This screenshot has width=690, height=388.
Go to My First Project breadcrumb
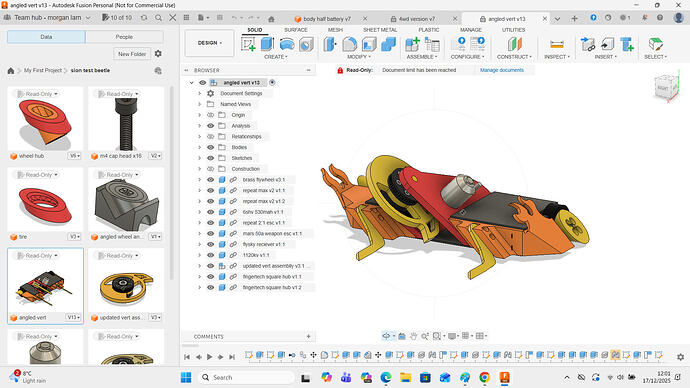(43, 70)
